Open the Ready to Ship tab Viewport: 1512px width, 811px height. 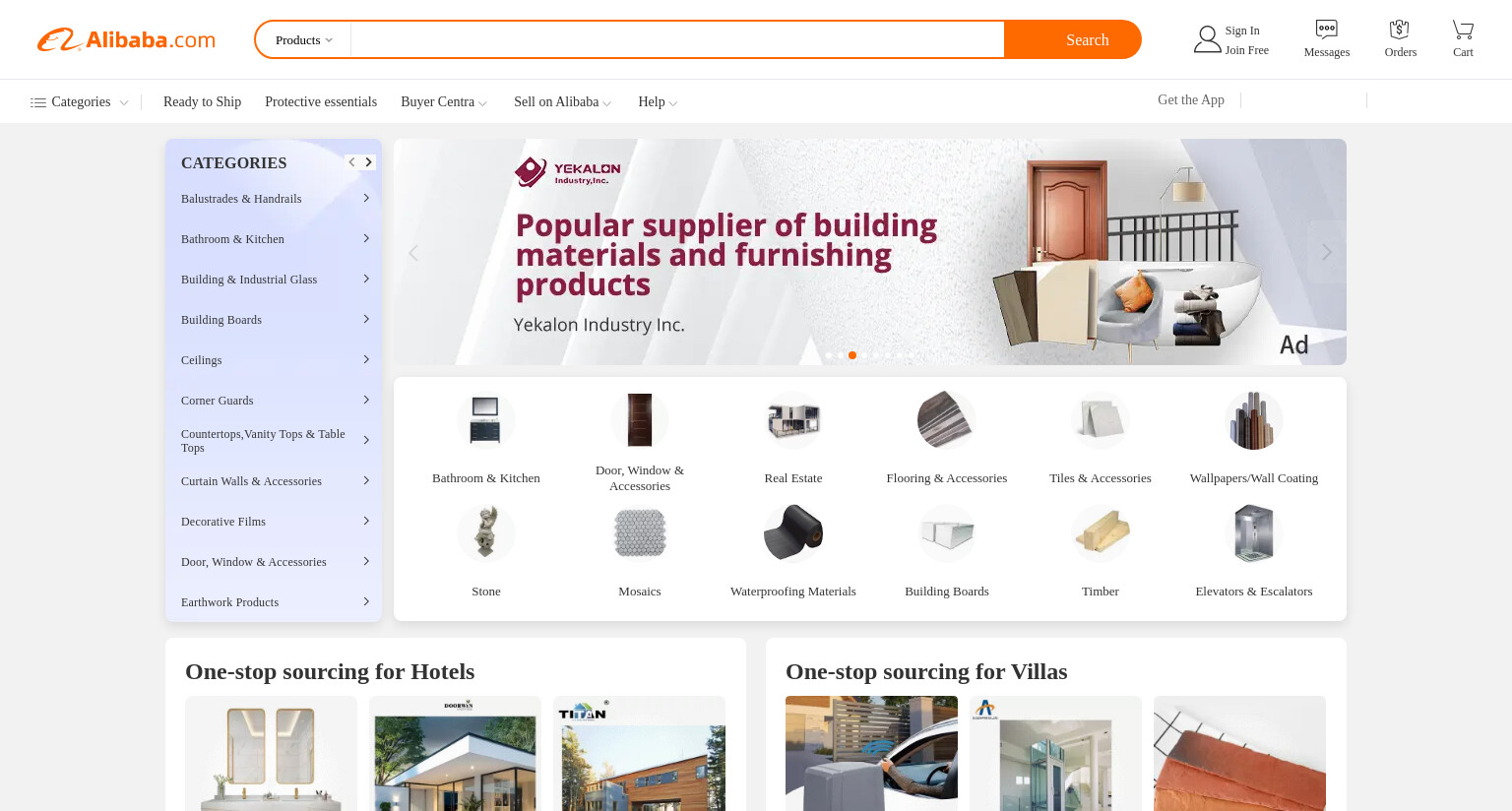click(x=202, y=102)
